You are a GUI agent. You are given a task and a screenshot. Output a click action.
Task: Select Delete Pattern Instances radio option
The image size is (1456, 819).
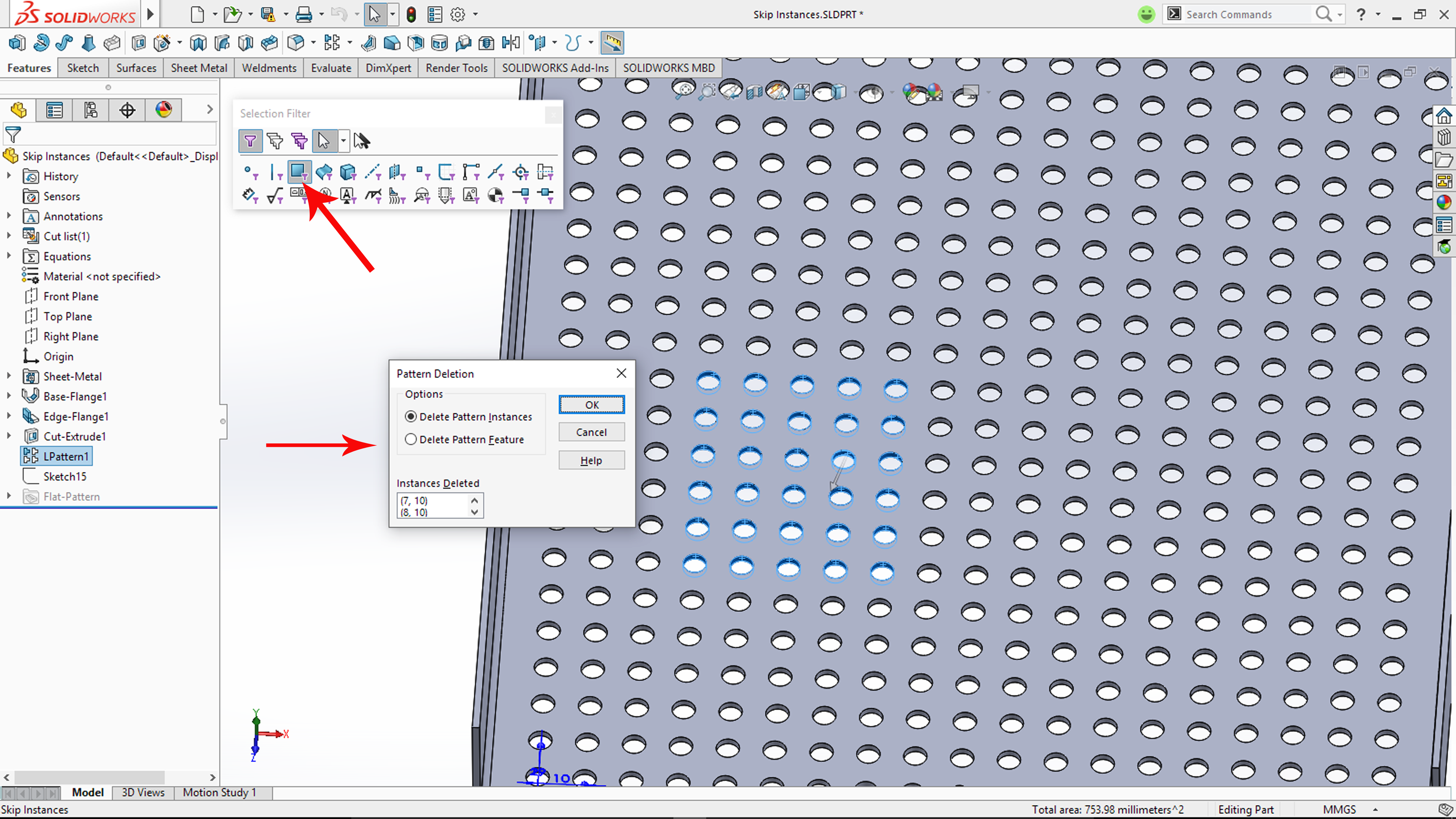point(411,417)
